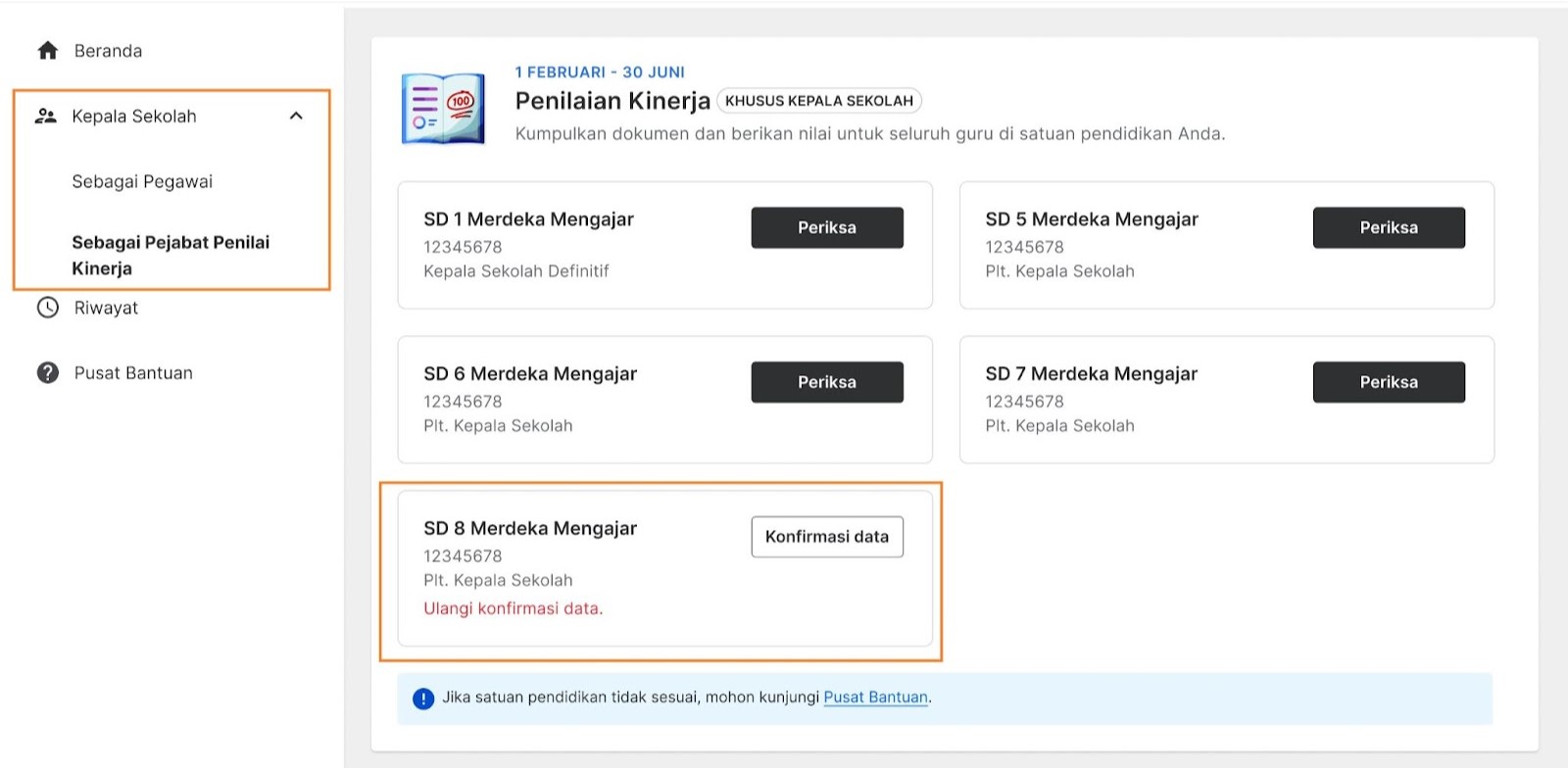Open the Beranda menu item

[108, 51]
